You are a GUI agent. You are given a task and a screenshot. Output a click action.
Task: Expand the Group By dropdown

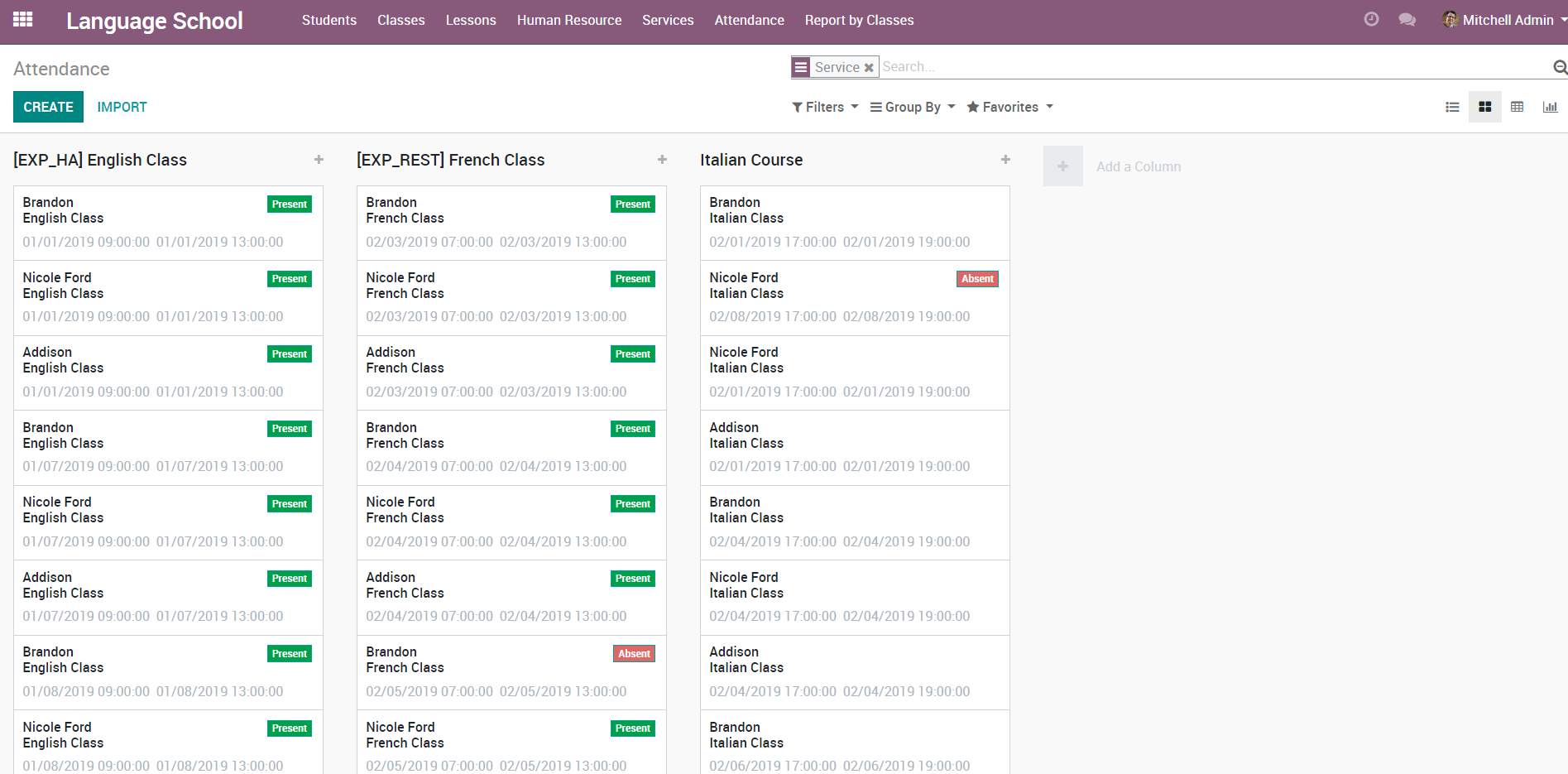(913, 107)
